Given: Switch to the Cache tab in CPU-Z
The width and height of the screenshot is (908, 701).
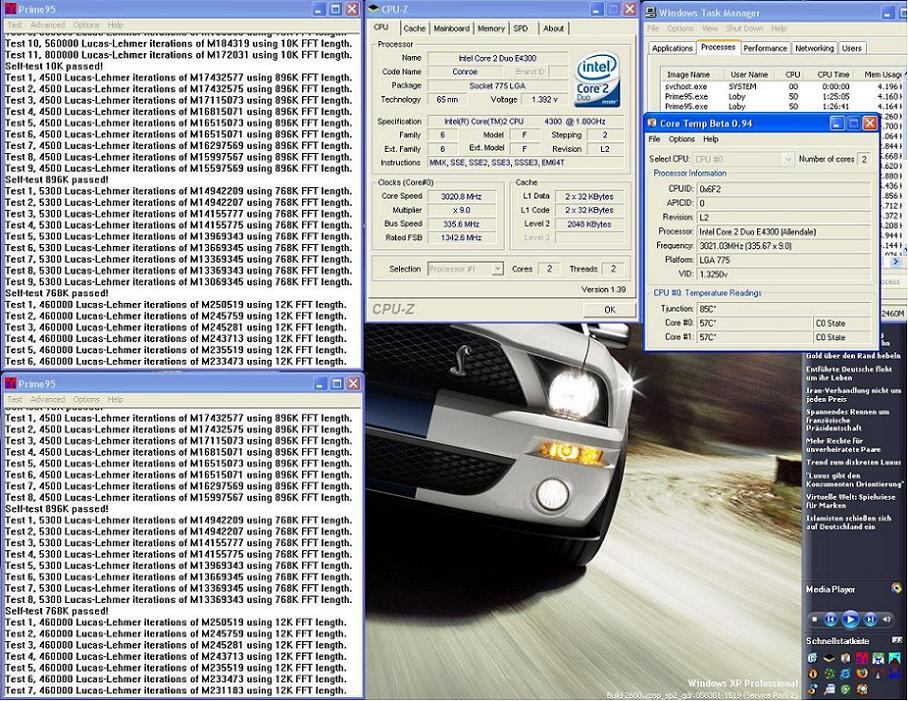Looking at the screenshot, I should tap(414, 28).
